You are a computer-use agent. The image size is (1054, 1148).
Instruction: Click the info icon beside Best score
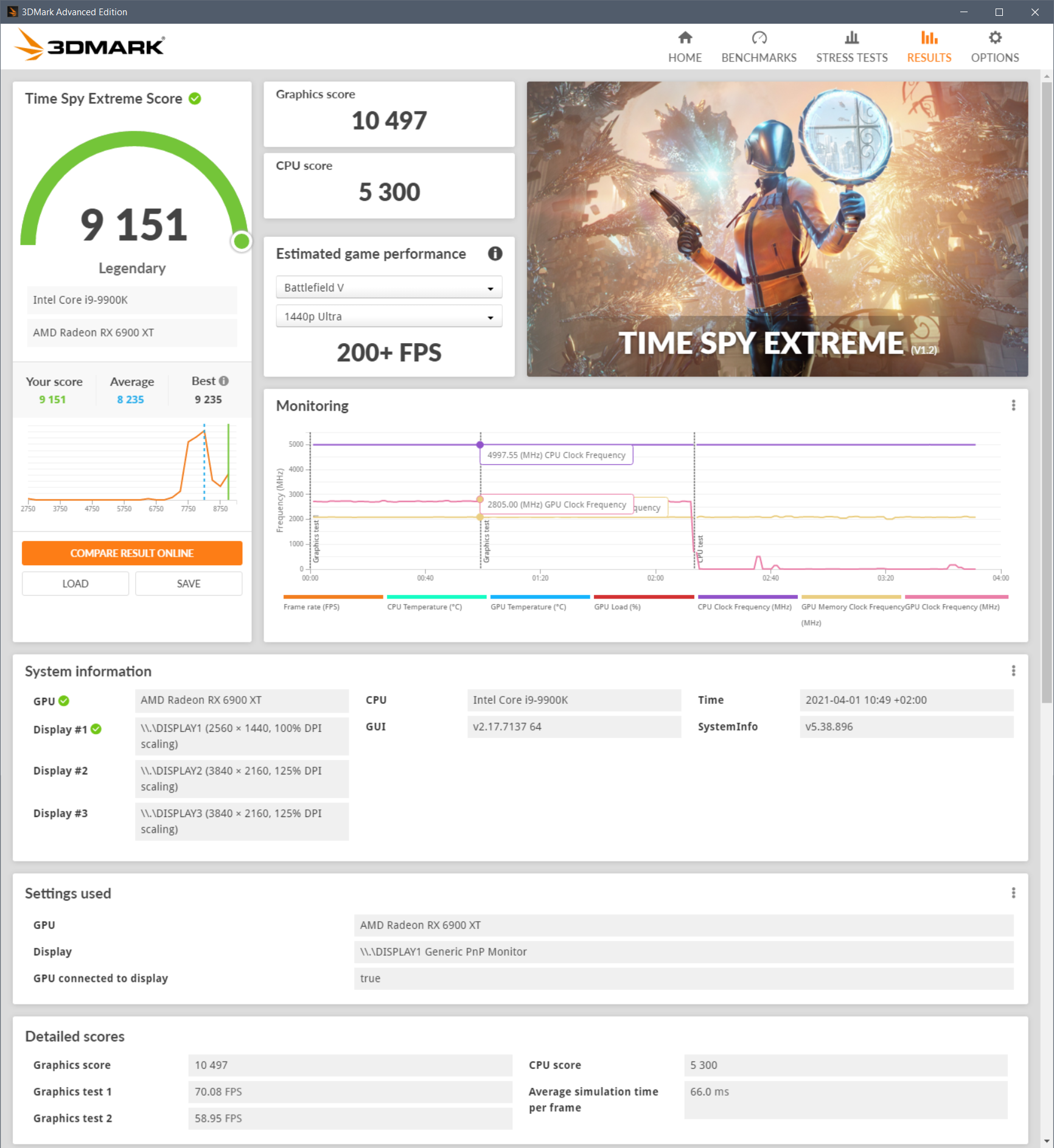(224, 381)
